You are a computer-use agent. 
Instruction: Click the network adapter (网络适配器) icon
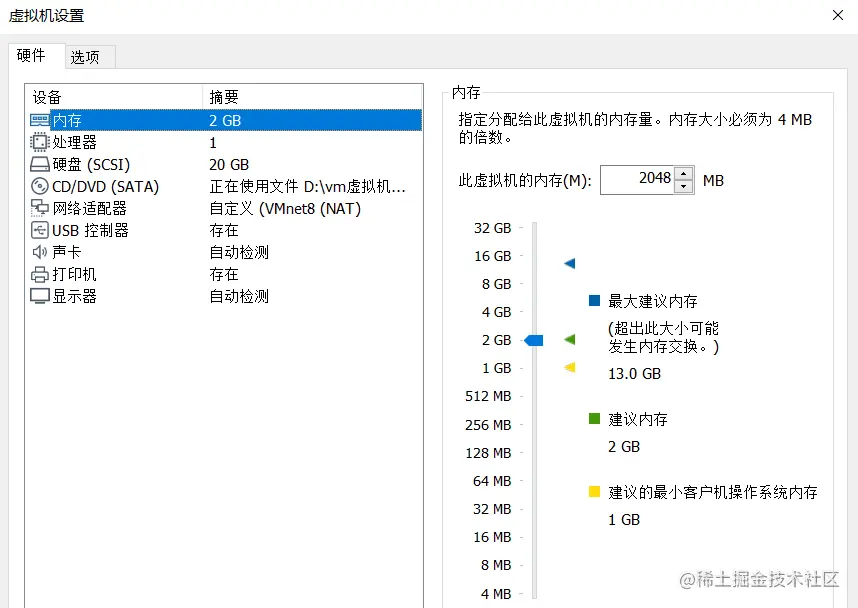tap(39, 208)
